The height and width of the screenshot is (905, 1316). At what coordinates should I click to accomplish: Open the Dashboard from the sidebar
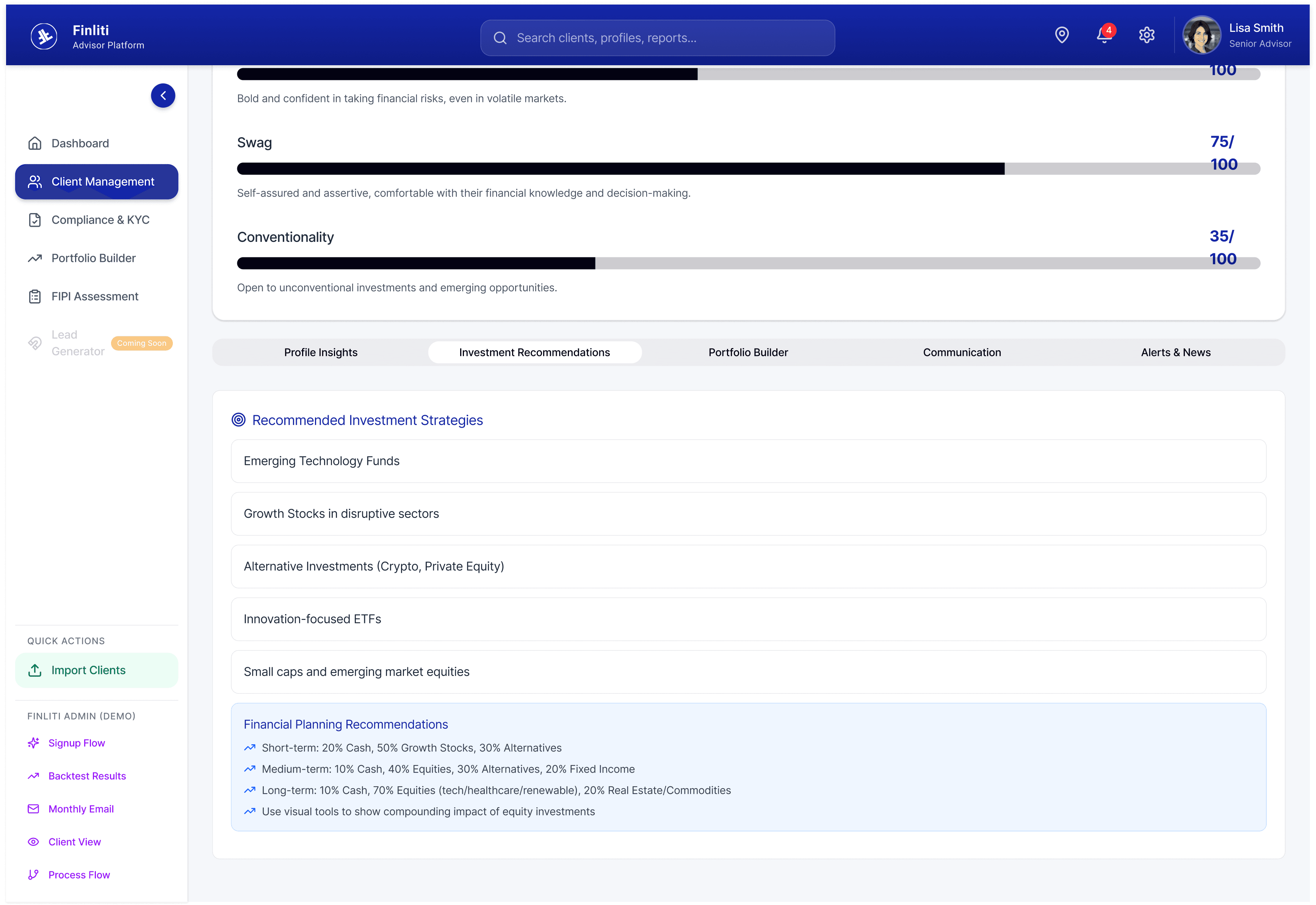(x=80, y=143)
